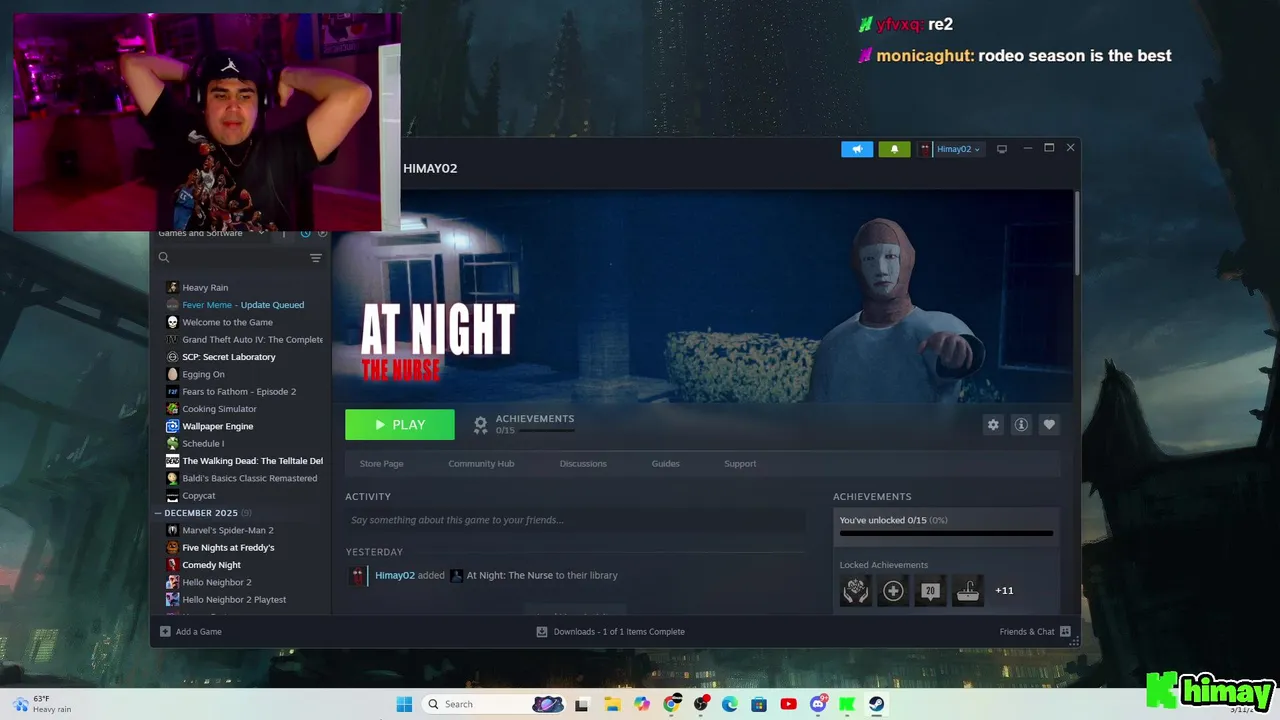Click the Achievements gear icon beside Play
Screen dimensions: 1280x720
(x=480, y=425)
